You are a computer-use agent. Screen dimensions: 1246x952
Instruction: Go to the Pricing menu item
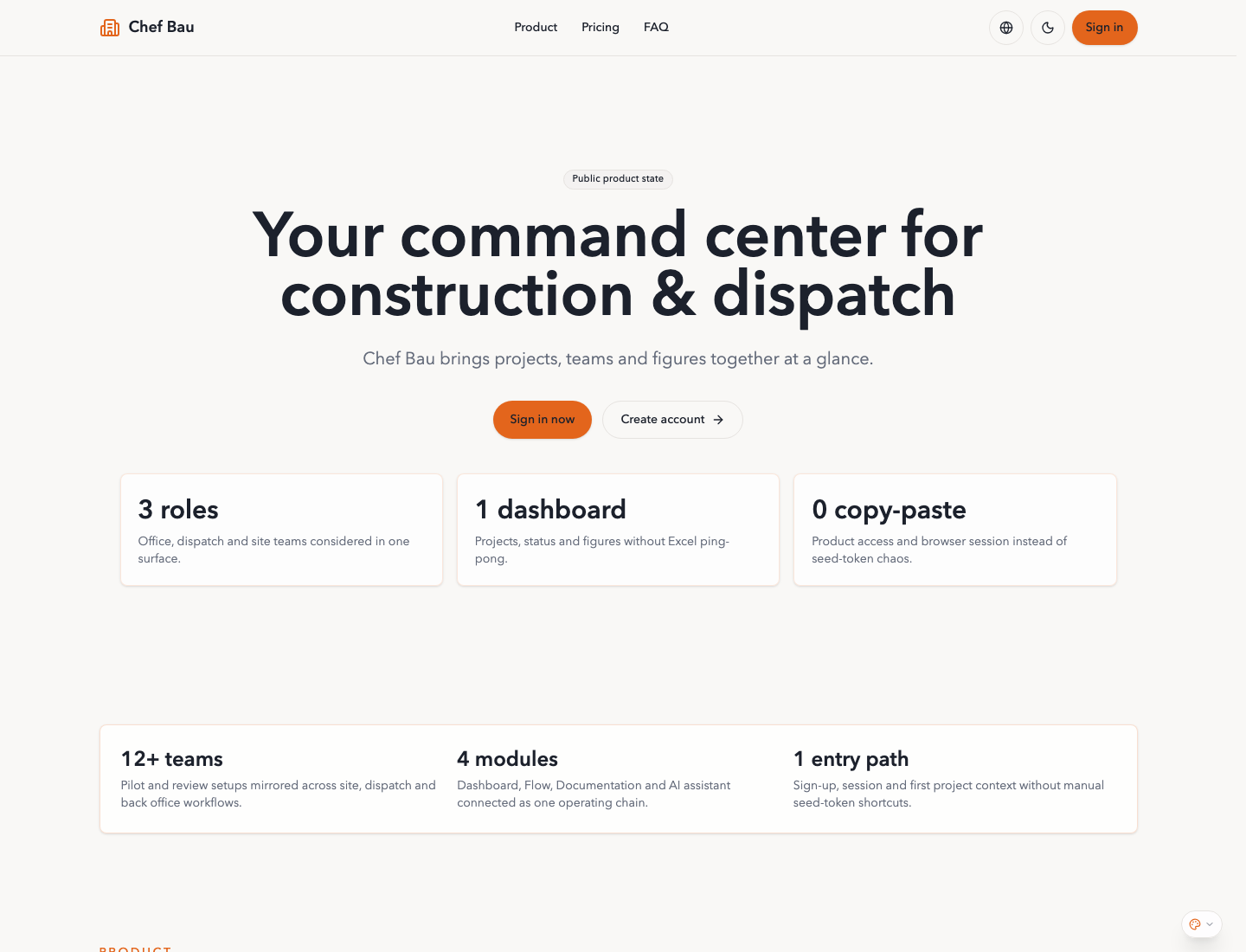coord(601,28)
